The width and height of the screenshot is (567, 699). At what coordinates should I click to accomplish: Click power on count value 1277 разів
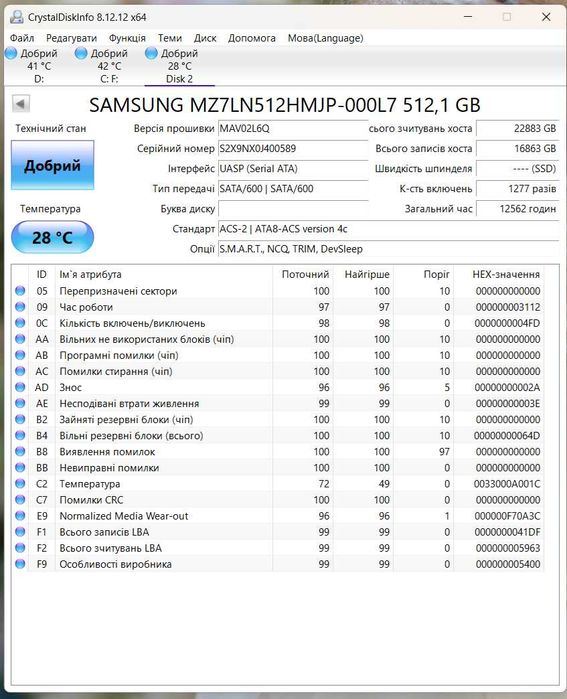518,189
